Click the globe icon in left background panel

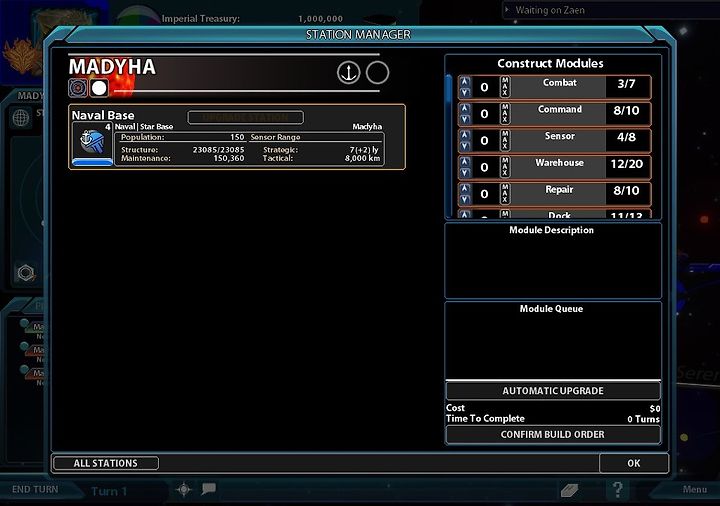pyautogui.click(x=21, y=118)
